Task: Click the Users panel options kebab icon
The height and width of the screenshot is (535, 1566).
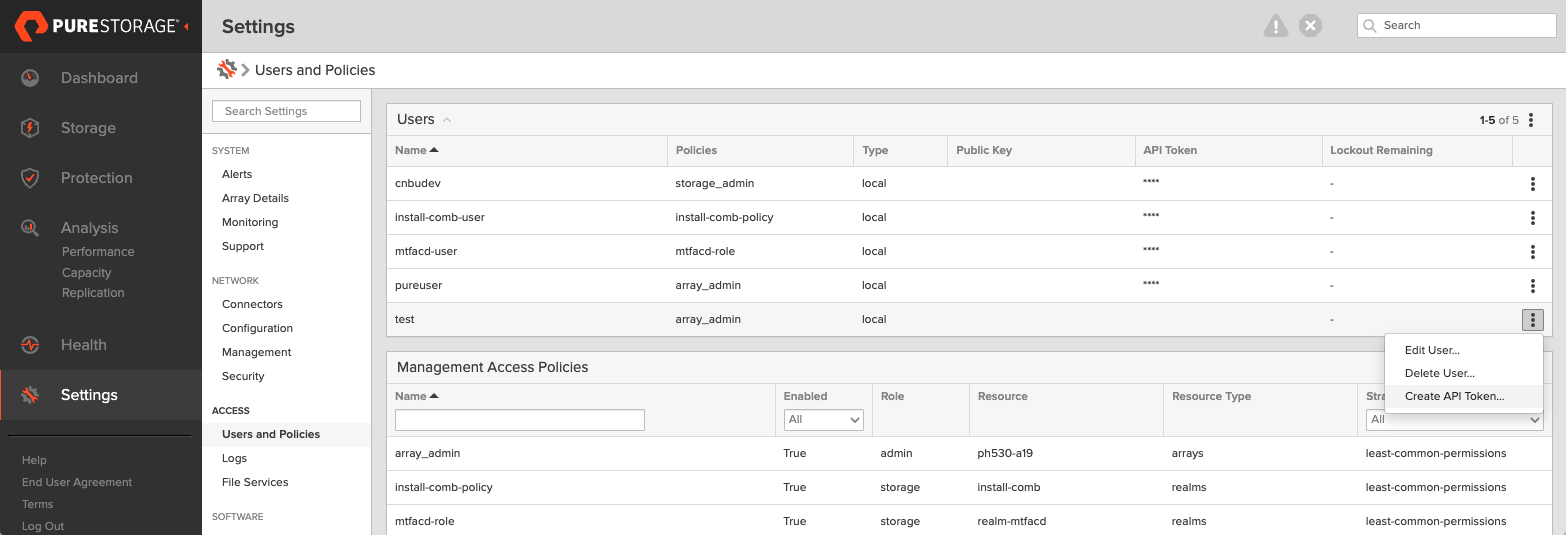Action: tap(1531, 120)
